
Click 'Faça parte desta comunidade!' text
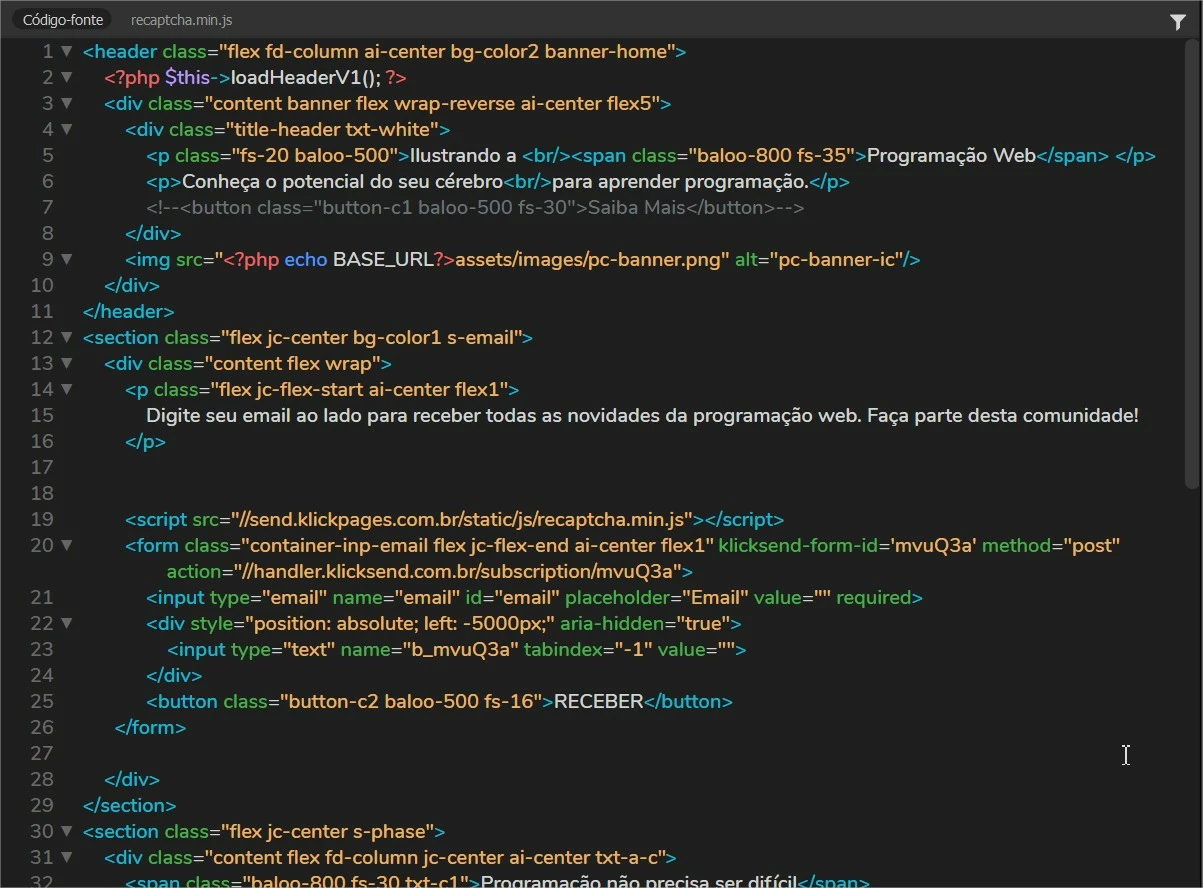click(1003, 415)
